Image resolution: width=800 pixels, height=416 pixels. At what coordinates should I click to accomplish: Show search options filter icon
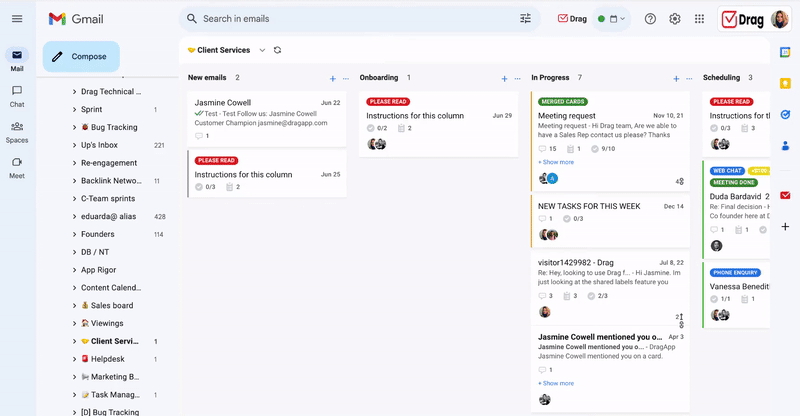526,19
